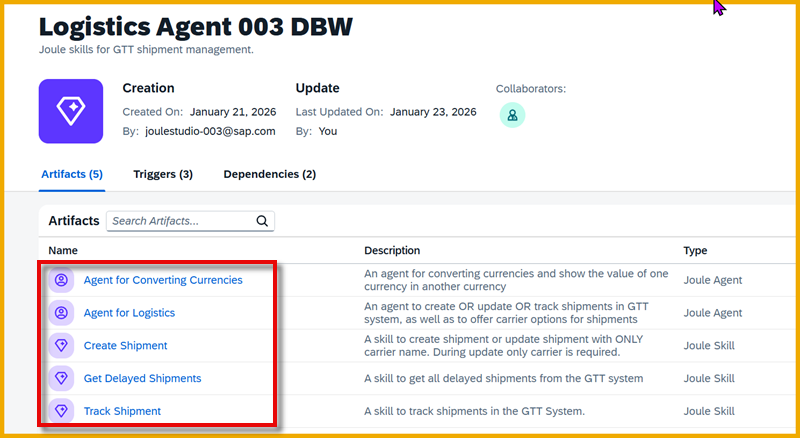This screenshot has height=438, width=800.
Task: Click the skill icon beside Create Shipment
Action: [x=61, y=346]
